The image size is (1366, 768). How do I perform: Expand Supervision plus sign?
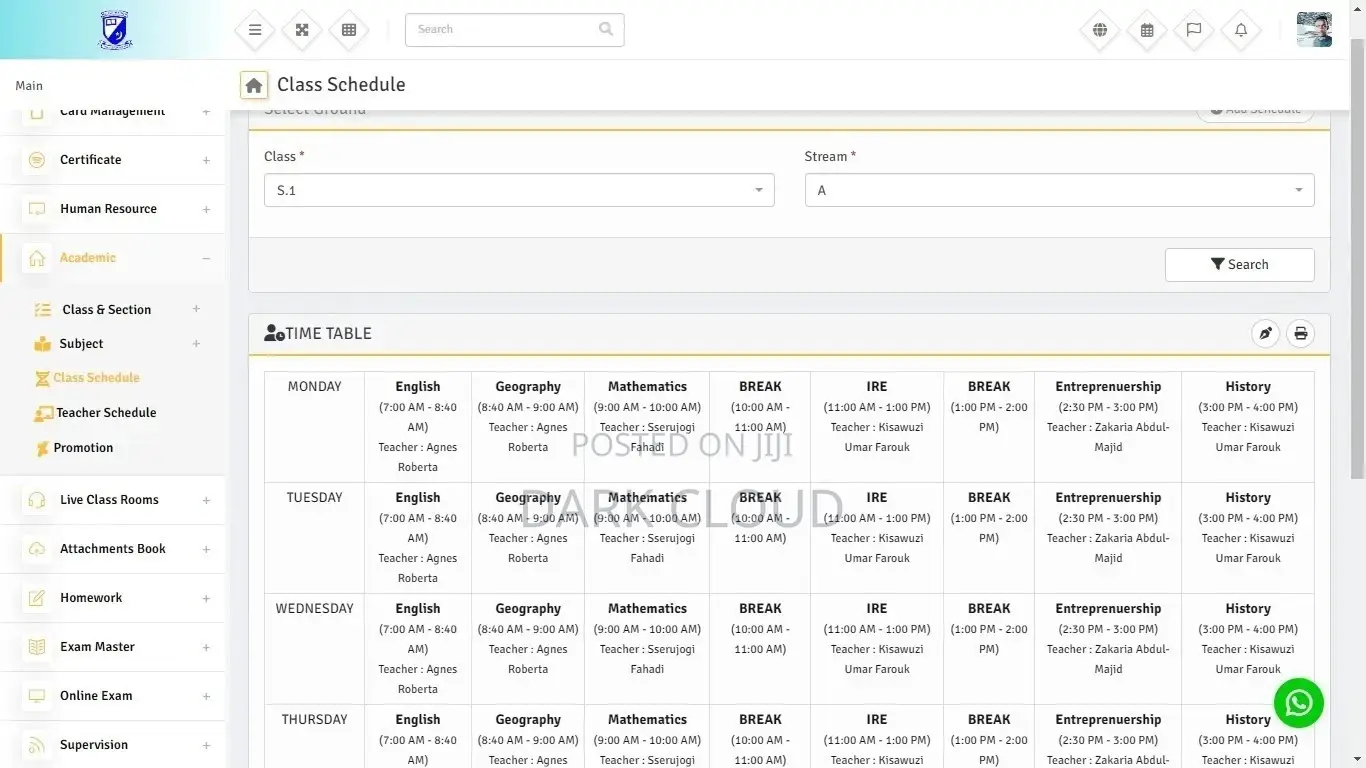tap(206, 745)
